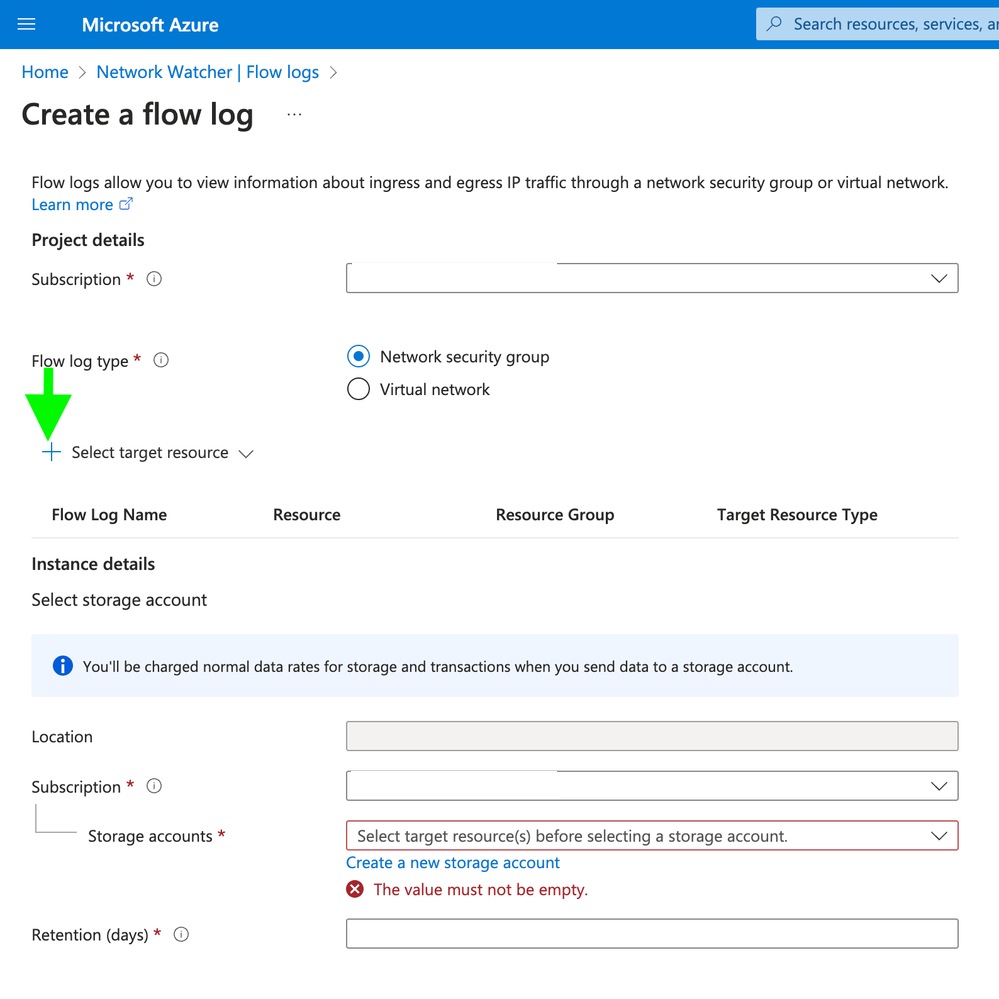Click the external link icon after Learn more
The image size is (999, 999).
point(126,204)
